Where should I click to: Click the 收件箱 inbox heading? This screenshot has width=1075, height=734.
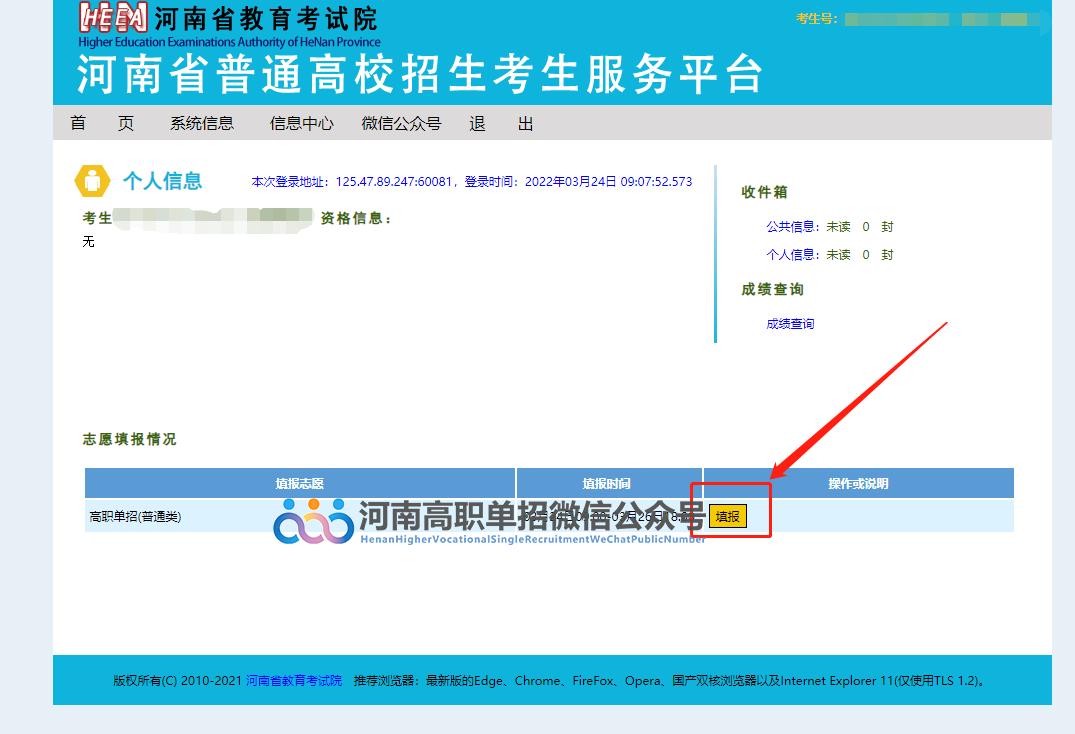pos(767,192)
